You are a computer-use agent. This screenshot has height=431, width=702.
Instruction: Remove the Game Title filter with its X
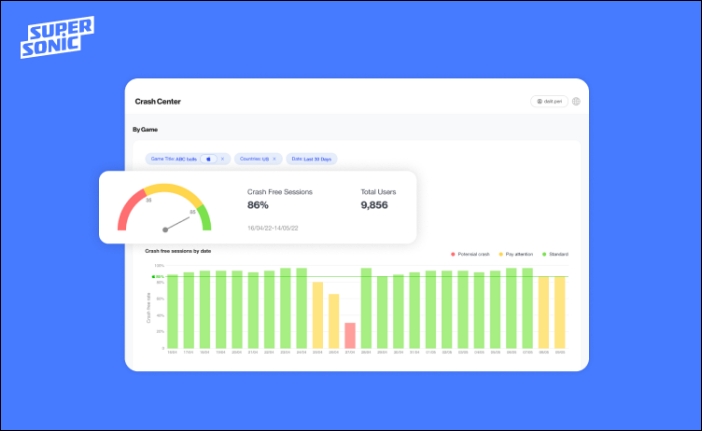click(x=222, y=158)
